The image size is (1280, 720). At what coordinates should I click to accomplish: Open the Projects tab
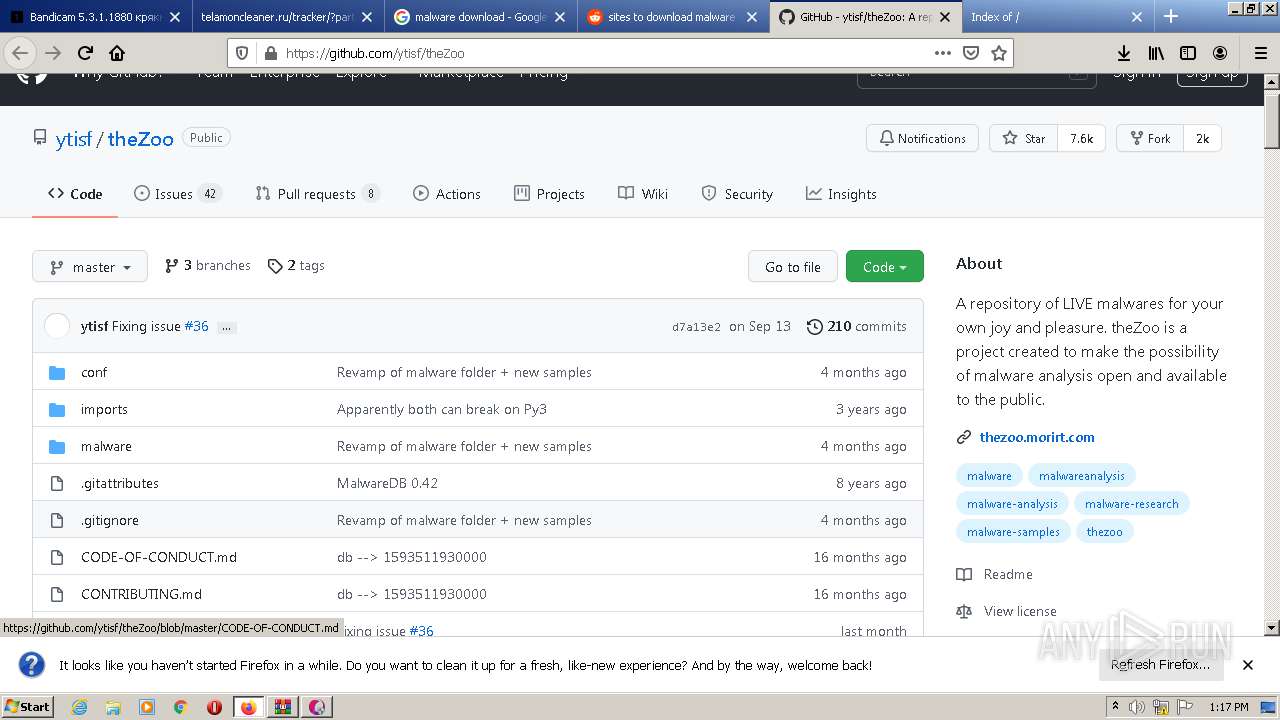(549, 194)
